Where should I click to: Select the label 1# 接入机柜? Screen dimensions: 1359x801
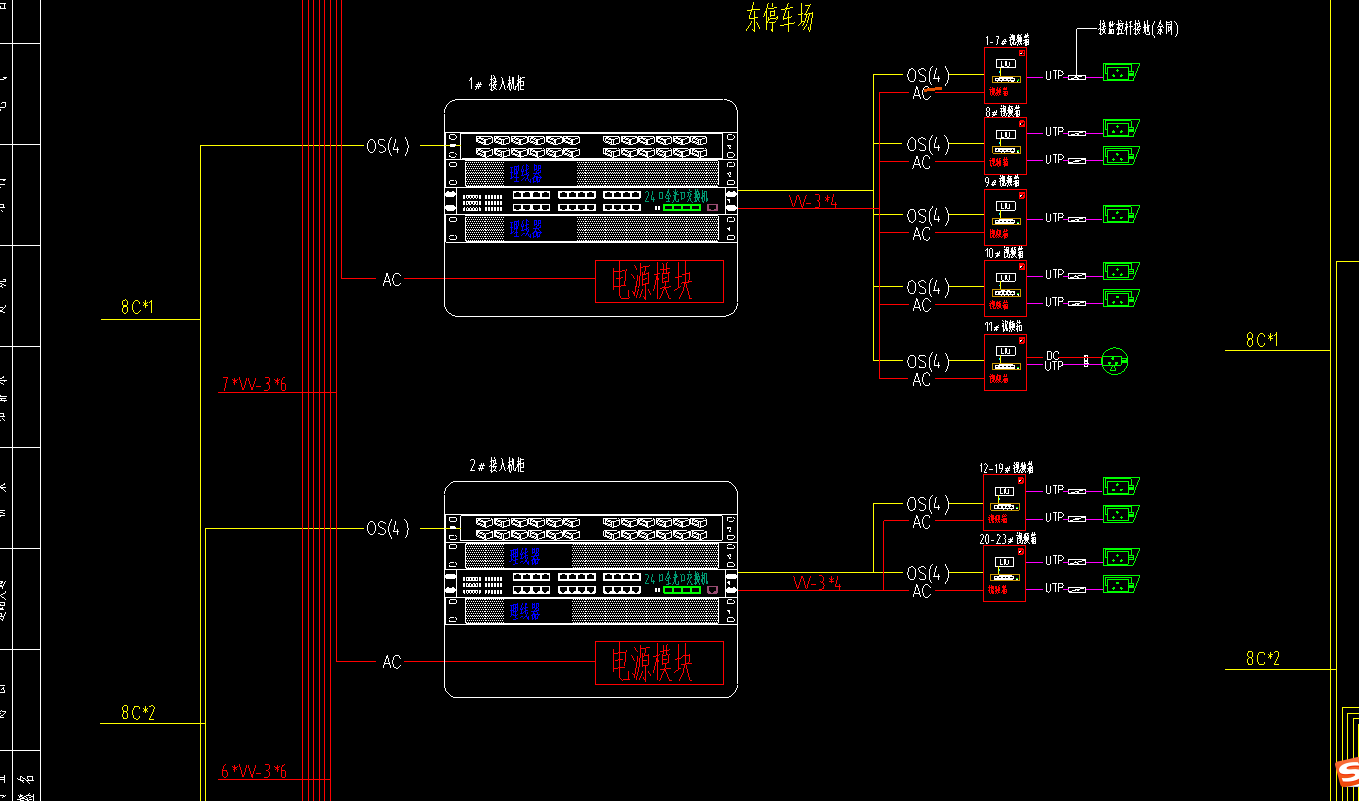(496, 84)
